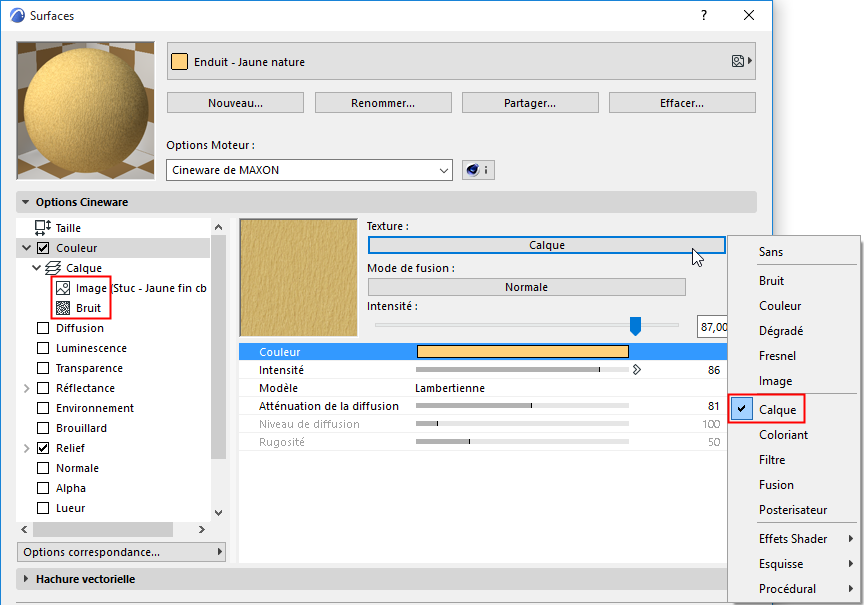864x605 pixels.
Task: Click the texture thumbnail preview square
Action: pos(297,277)
